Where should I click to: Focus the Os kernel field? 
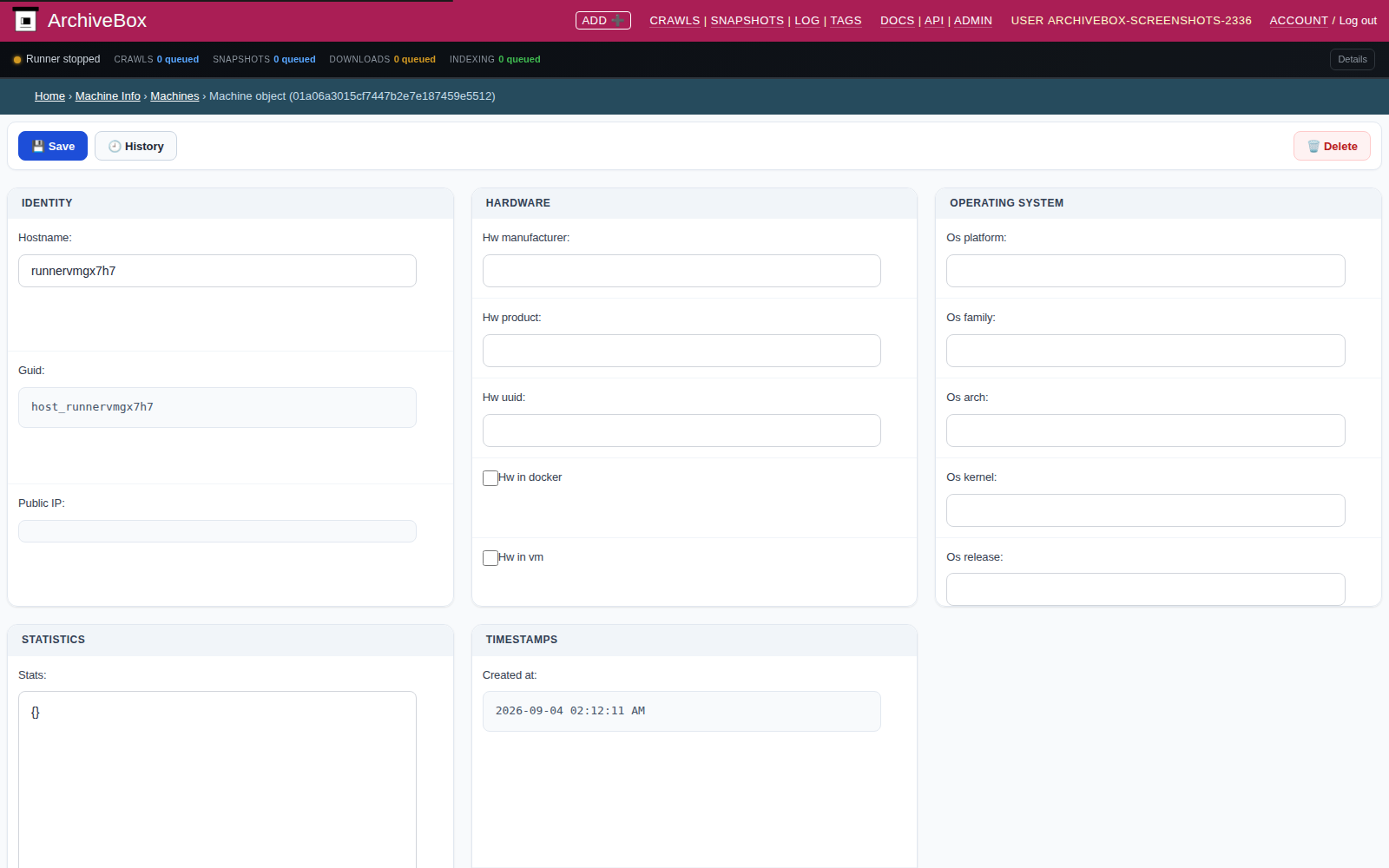[x=1146, y=510]
